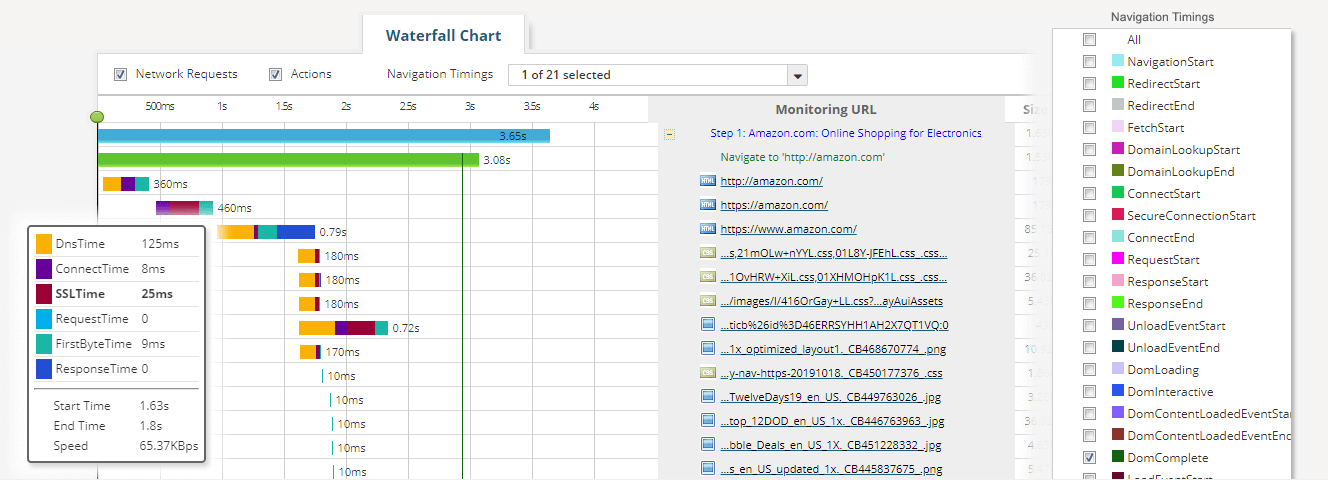Click image icon beside bble_Deals_en_US jpg row
Screen dimensions: 1328x480
pos(708,445)
